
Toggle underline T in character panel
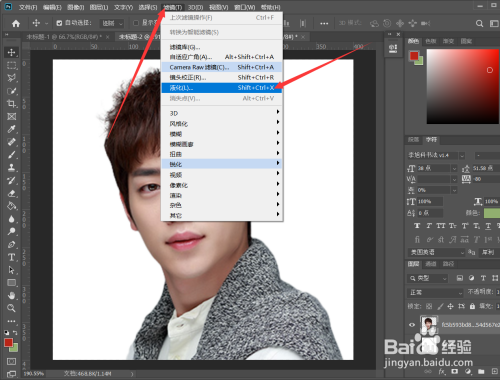[488, 226]
